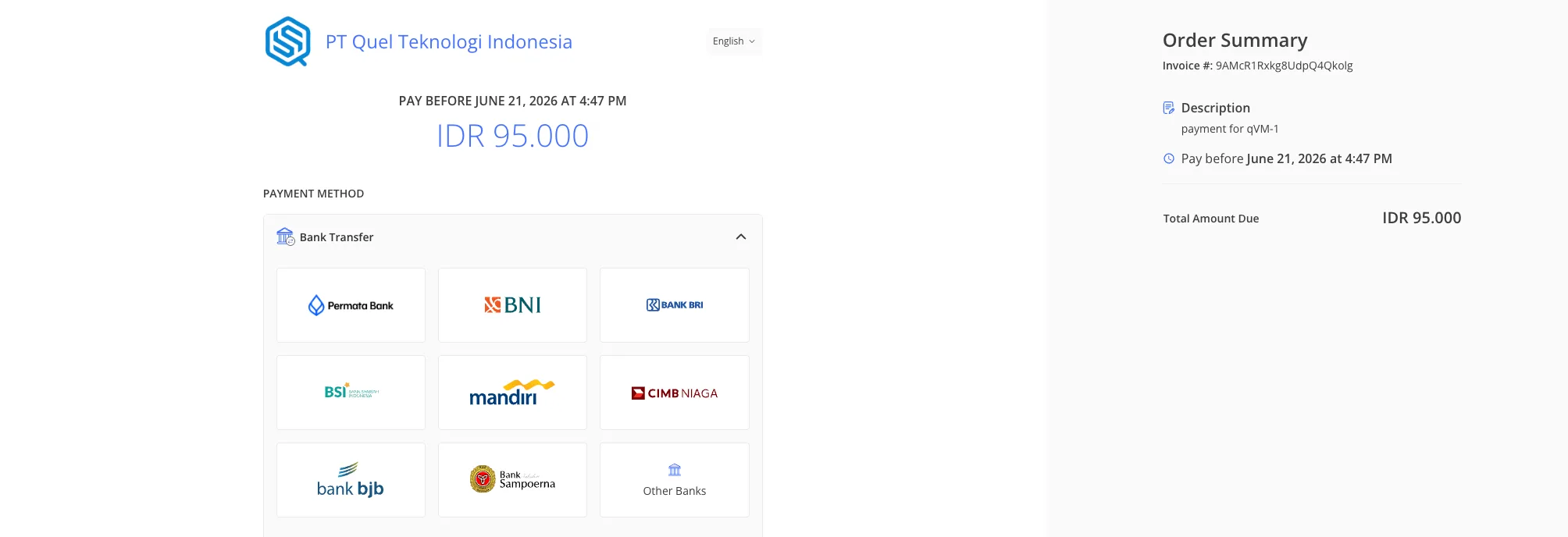Choose the Mandiri bank option
The width and height of the screenshot is (1568, 537).
pyautogui.click(x=512, y=393)
